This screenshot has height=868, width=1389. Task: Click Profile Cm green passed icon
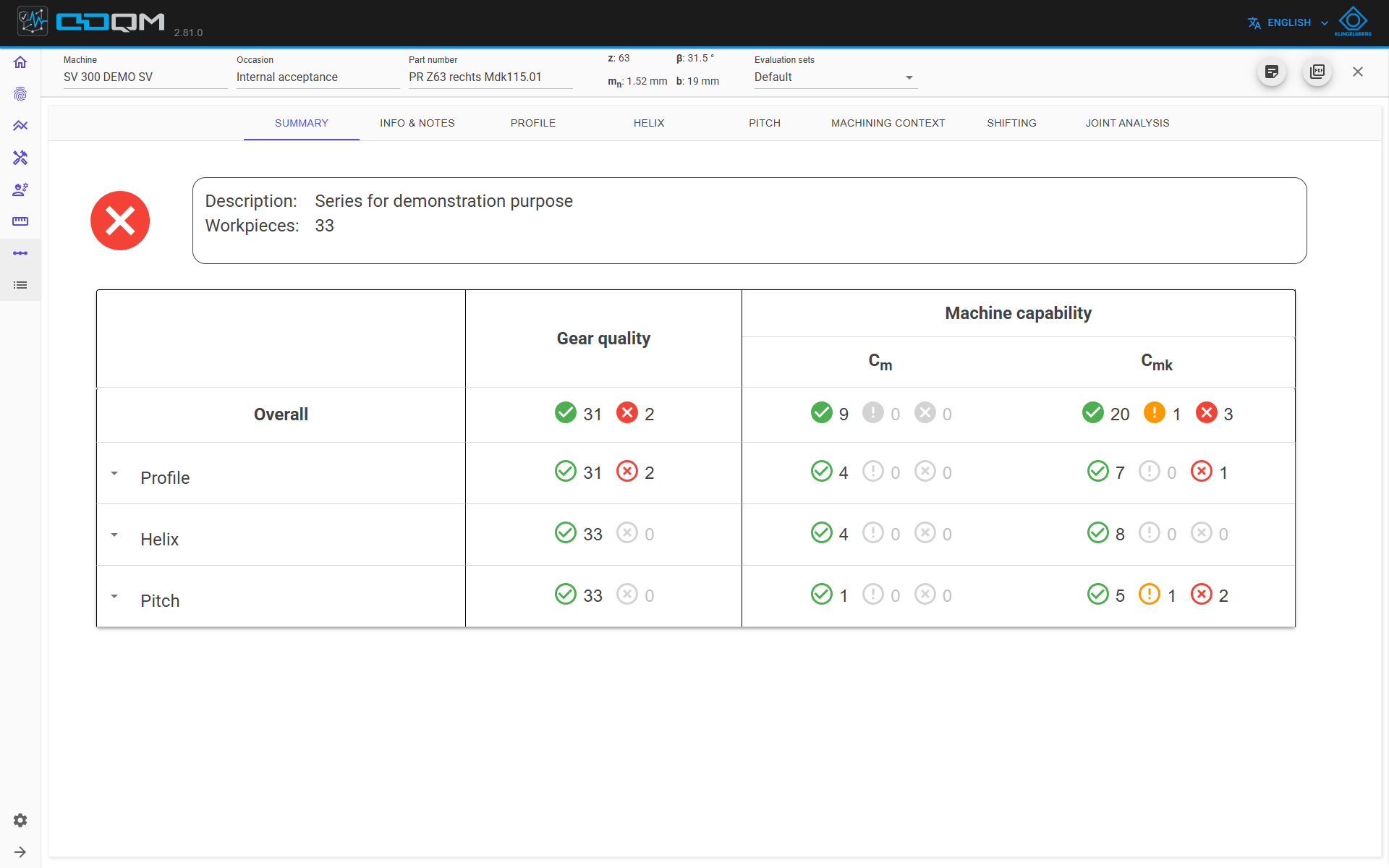pos(822,471)
